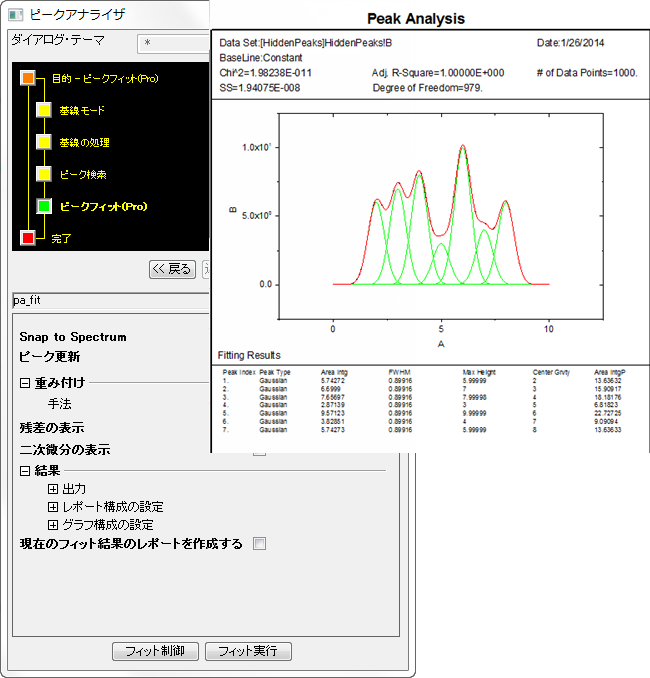Expand the 出力 node

[53, 489]
